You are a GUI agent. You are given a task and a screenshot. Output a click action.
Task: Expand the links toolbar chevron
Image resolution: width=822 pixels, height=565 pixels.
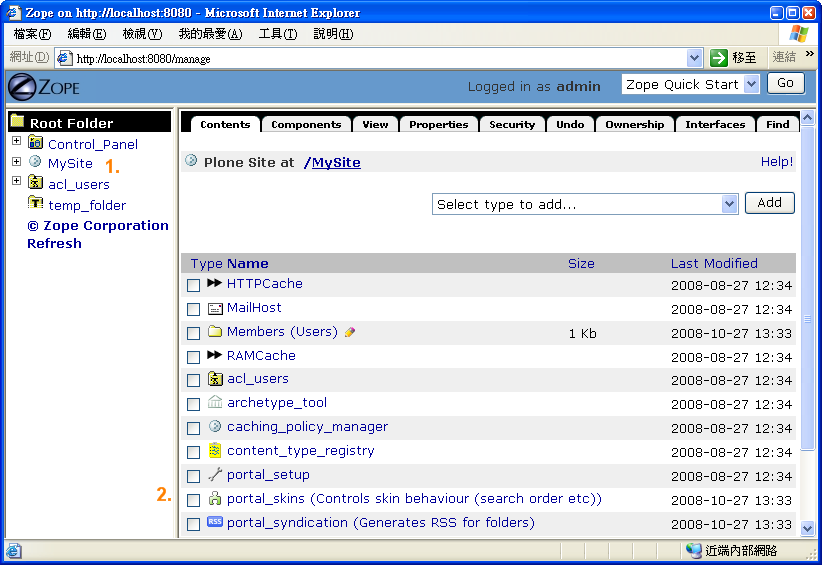pyautogui.click(x=809, y=53)
